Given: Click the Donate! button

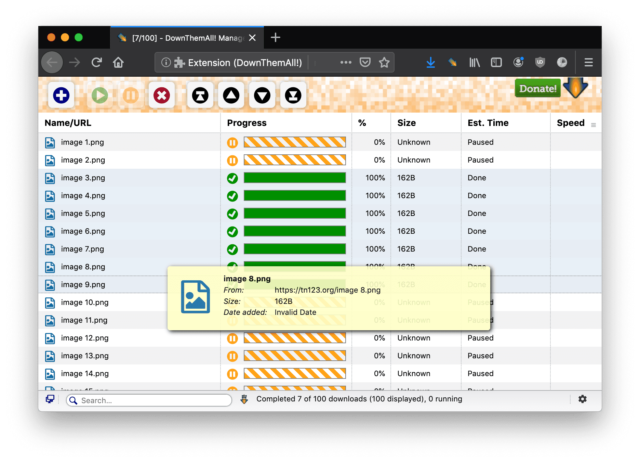Looking at the screenshot, I should 537,89.
